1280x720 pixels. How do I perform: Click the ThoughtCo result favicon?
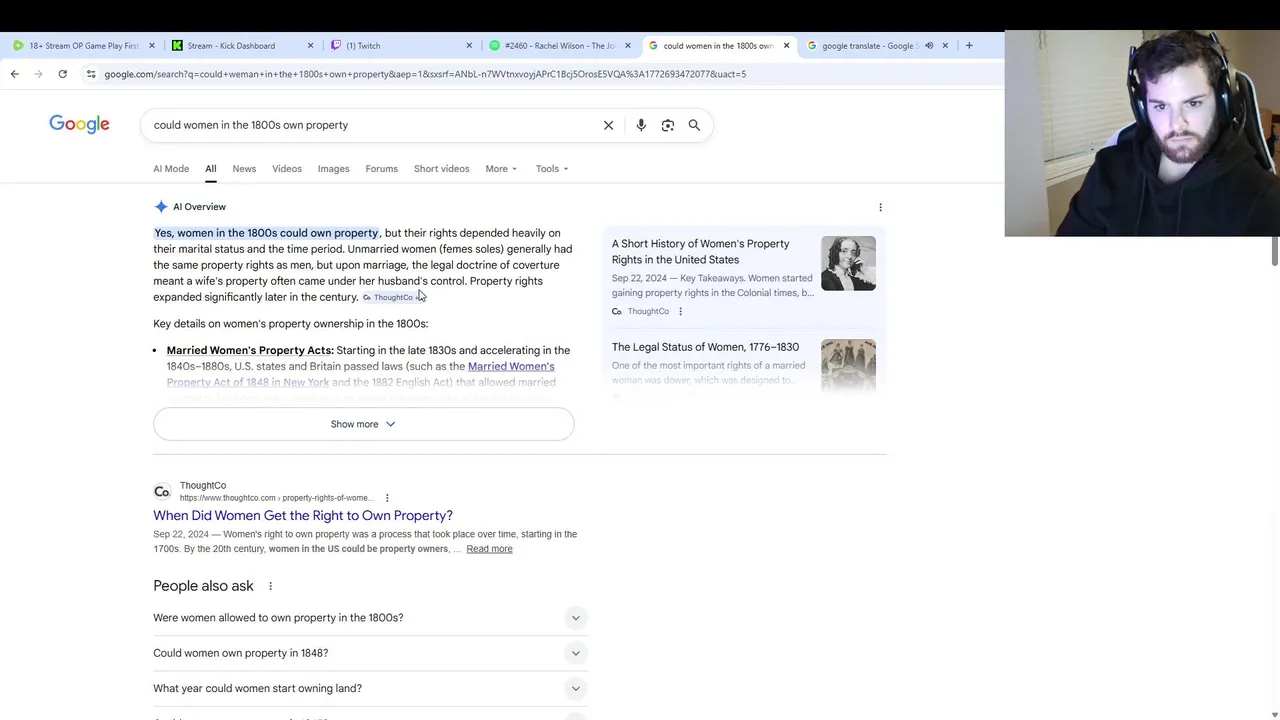coord(162,491)
